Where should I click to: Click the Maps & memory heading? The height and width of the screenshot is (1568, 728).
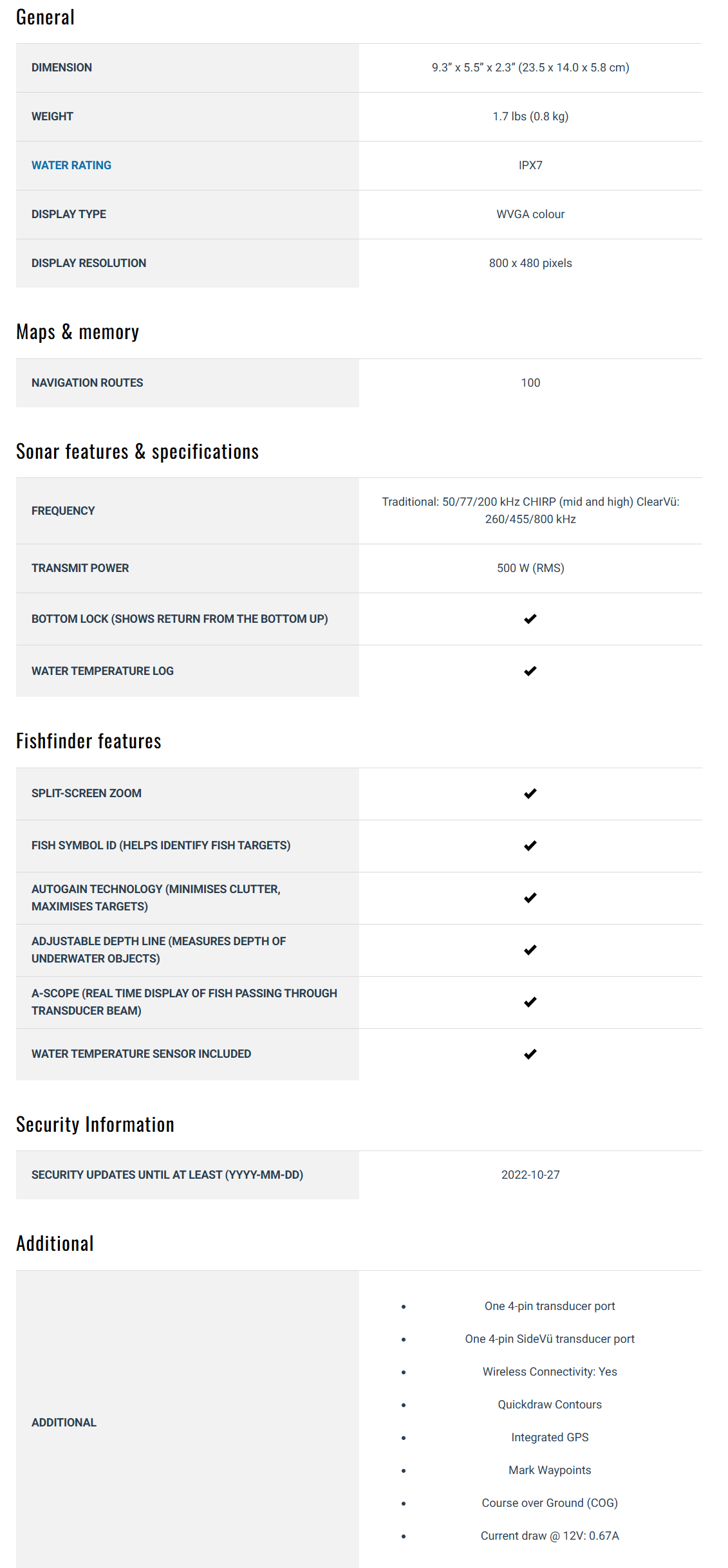click(x=77, y=332)
